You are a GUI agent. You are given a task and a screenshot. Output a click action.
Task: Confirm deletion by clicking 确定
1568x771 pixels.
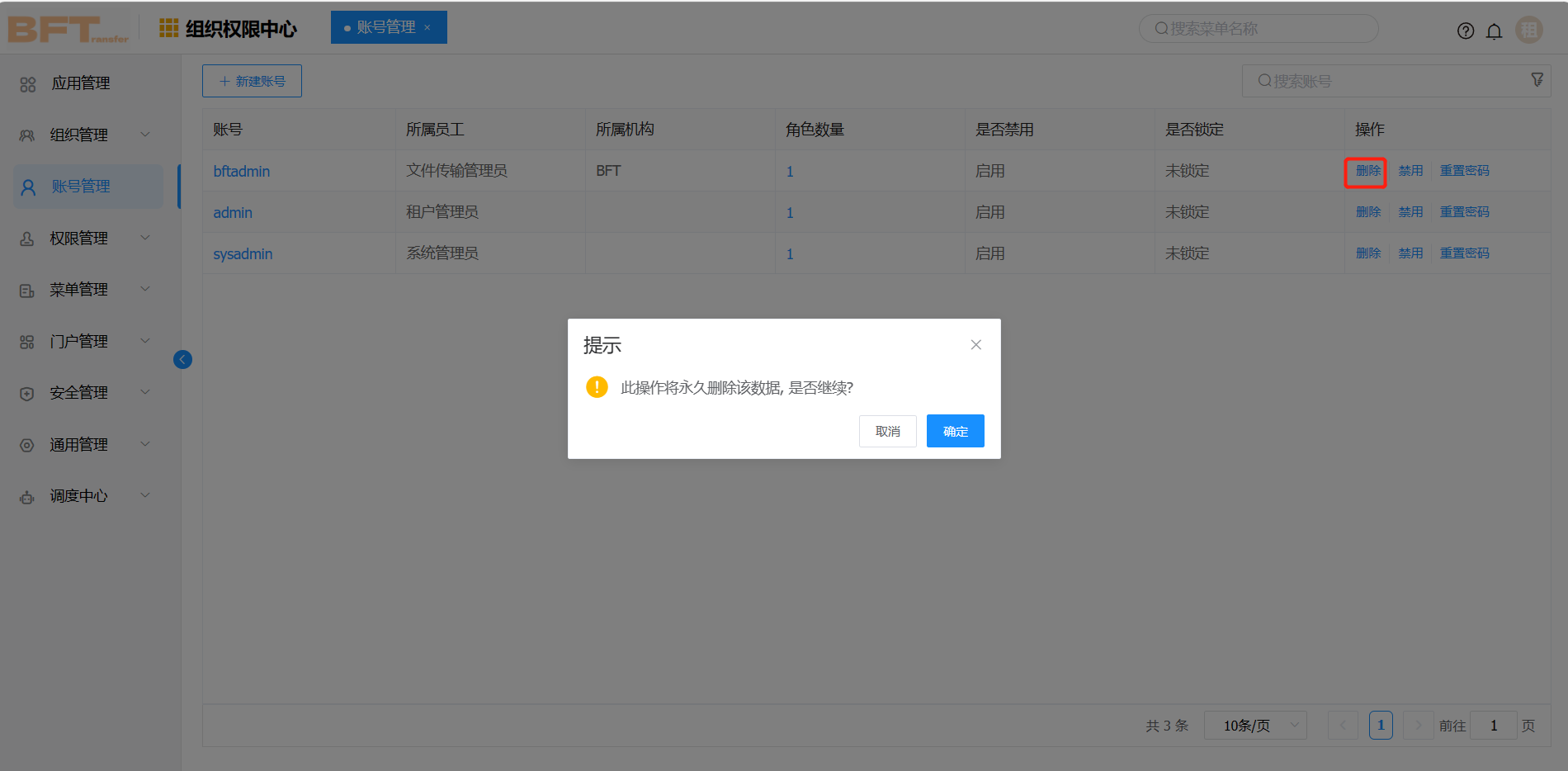point(955,430)
